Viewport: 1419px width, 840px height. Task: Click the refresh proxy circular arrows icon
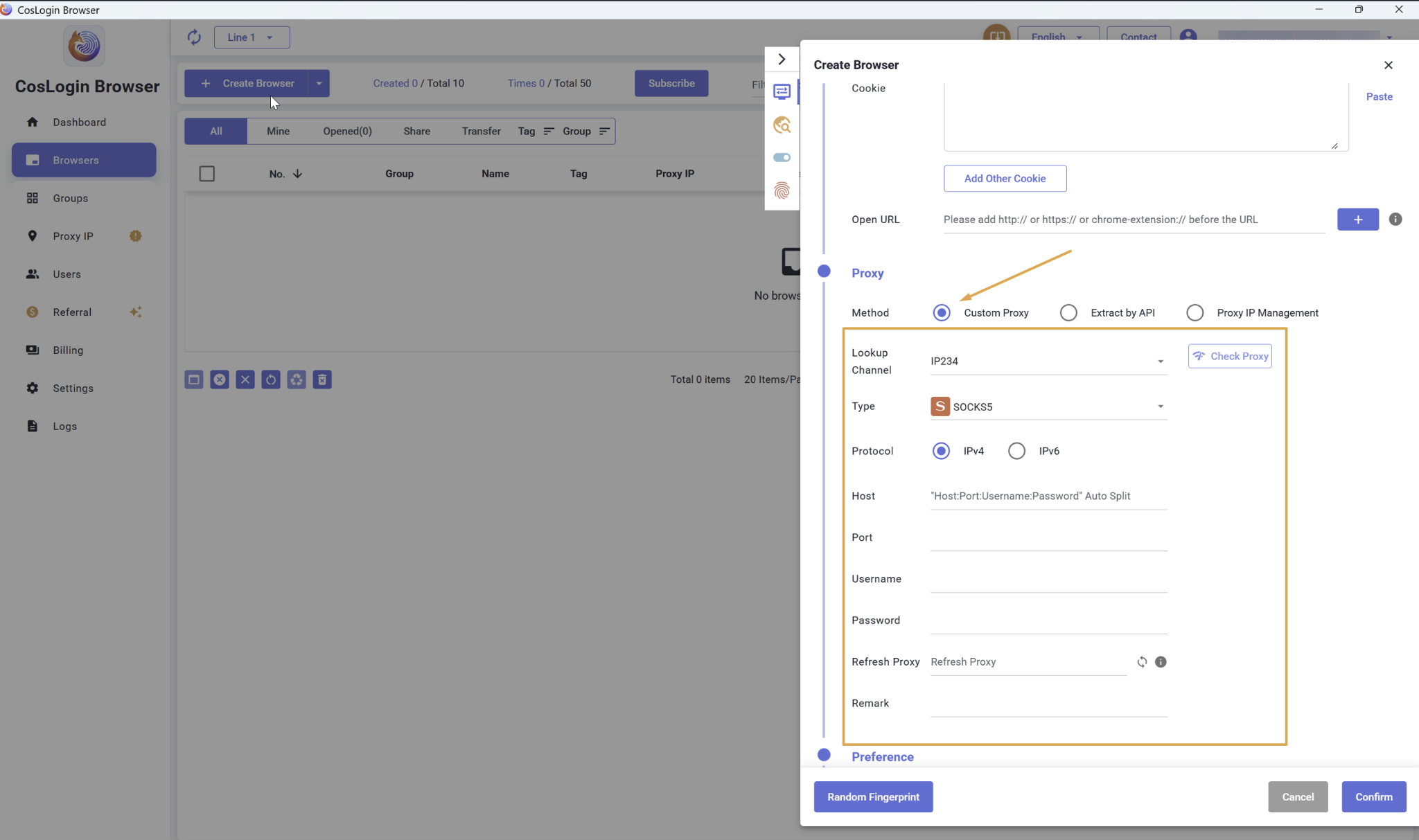[1142, 662]
